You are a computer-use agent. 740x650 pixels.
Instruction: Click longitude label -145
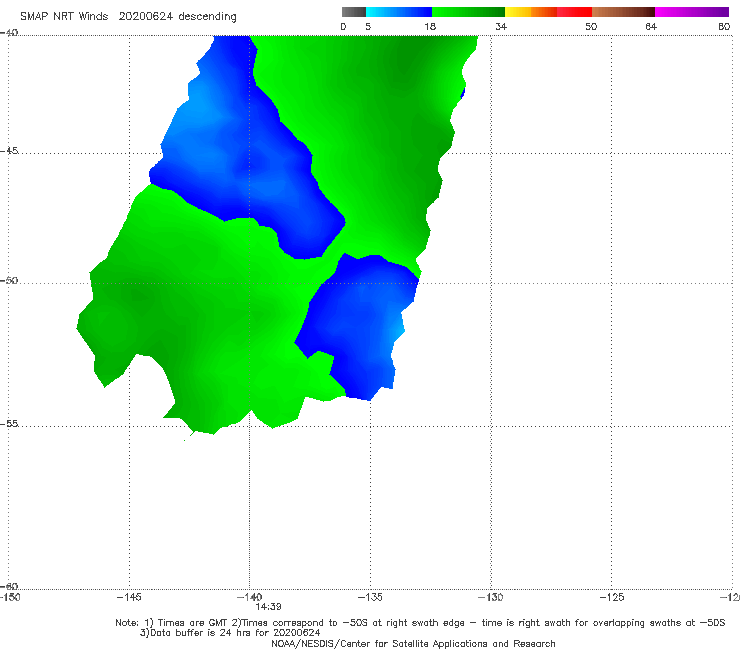tap(129, 598)
